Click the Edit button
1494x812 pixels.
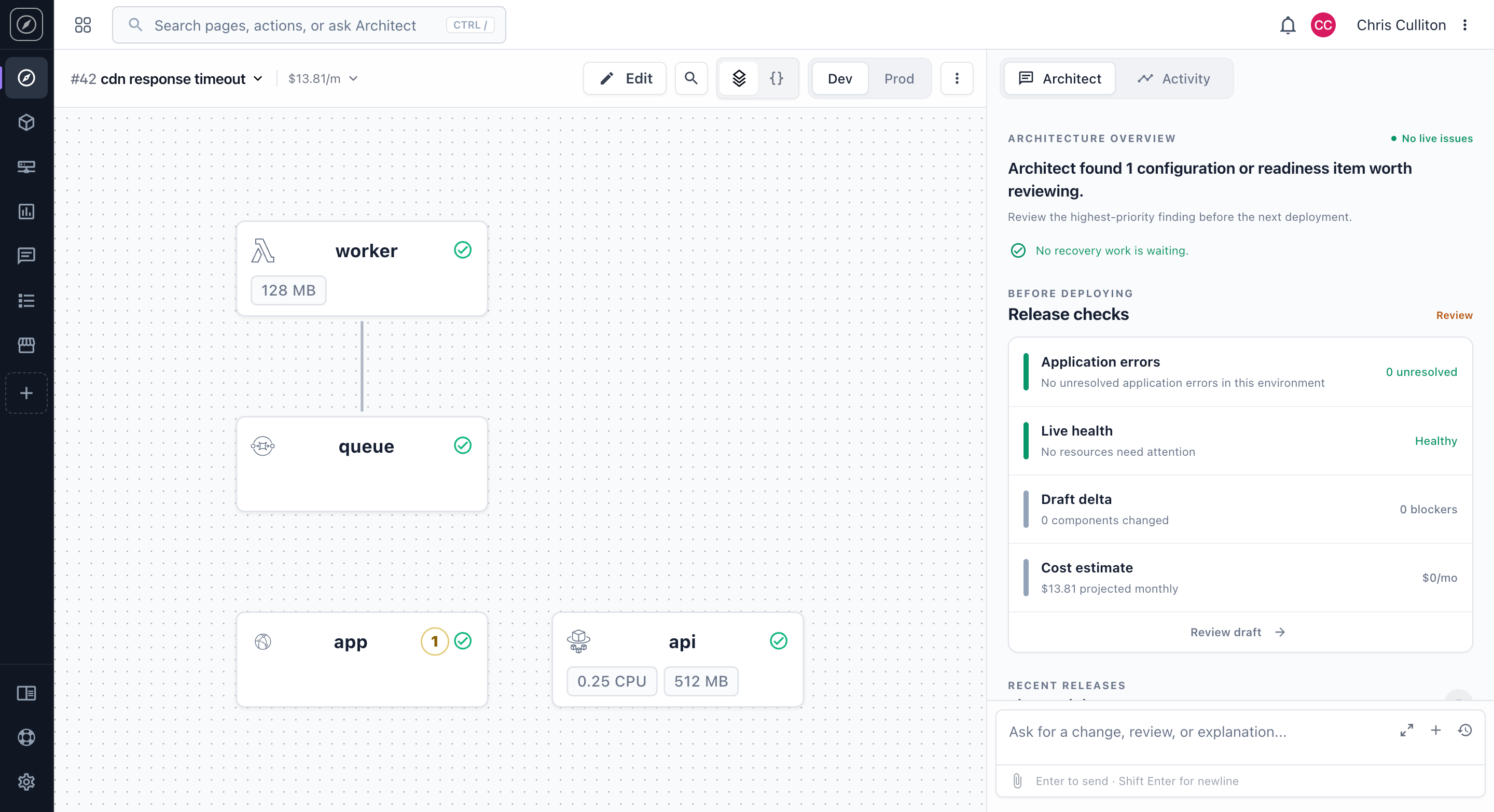625,78
